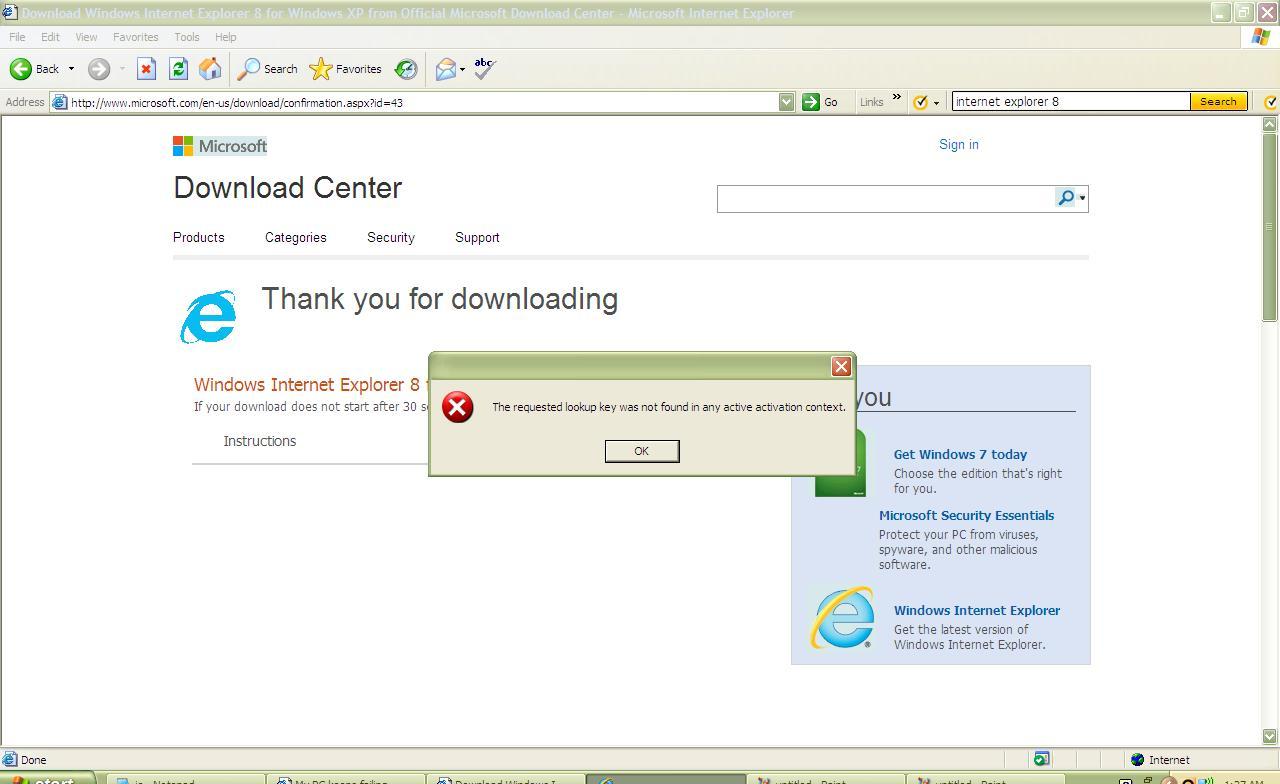Click the Refresh page icon
Screen dimensions: 1280x784
178,69
